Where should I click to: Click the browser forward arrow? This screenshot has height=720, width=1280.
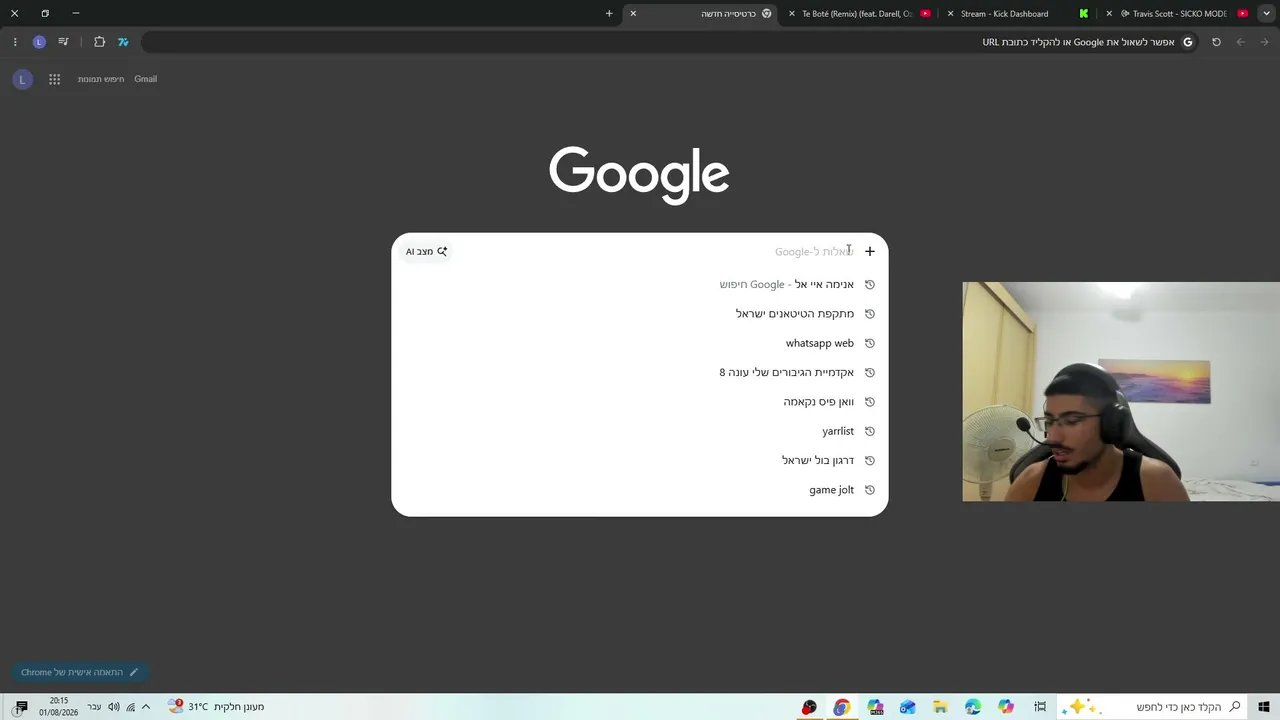click(1240, 42)
